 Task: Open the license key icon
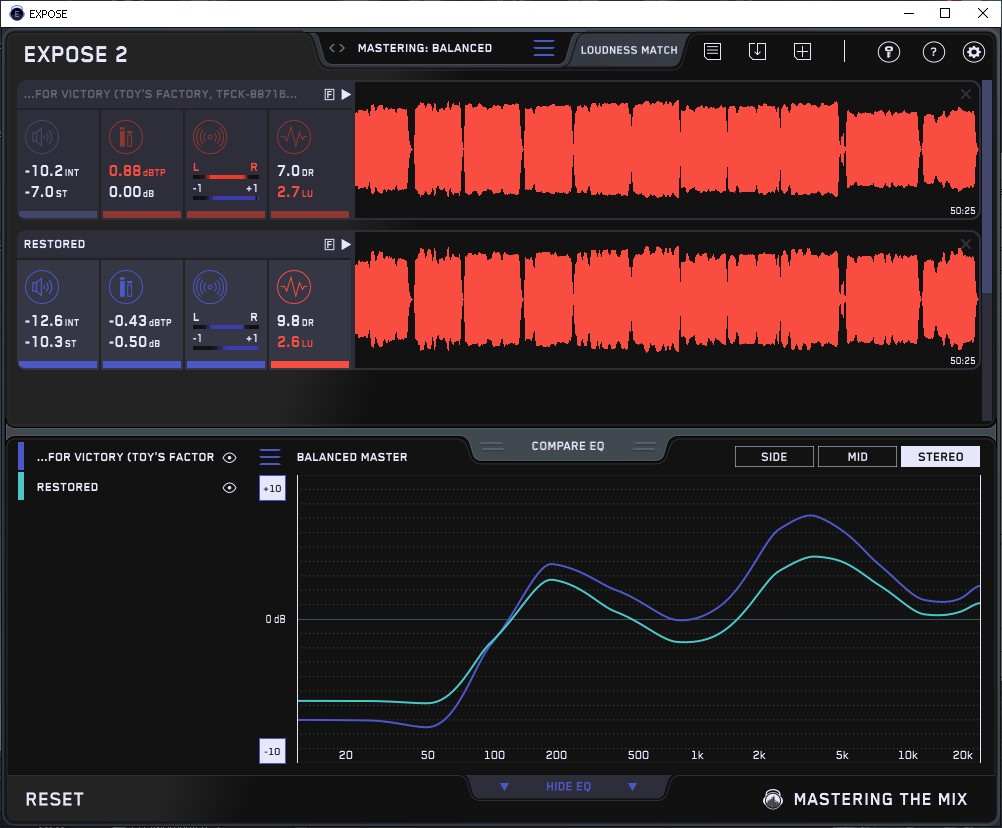(x=889, y=52)
